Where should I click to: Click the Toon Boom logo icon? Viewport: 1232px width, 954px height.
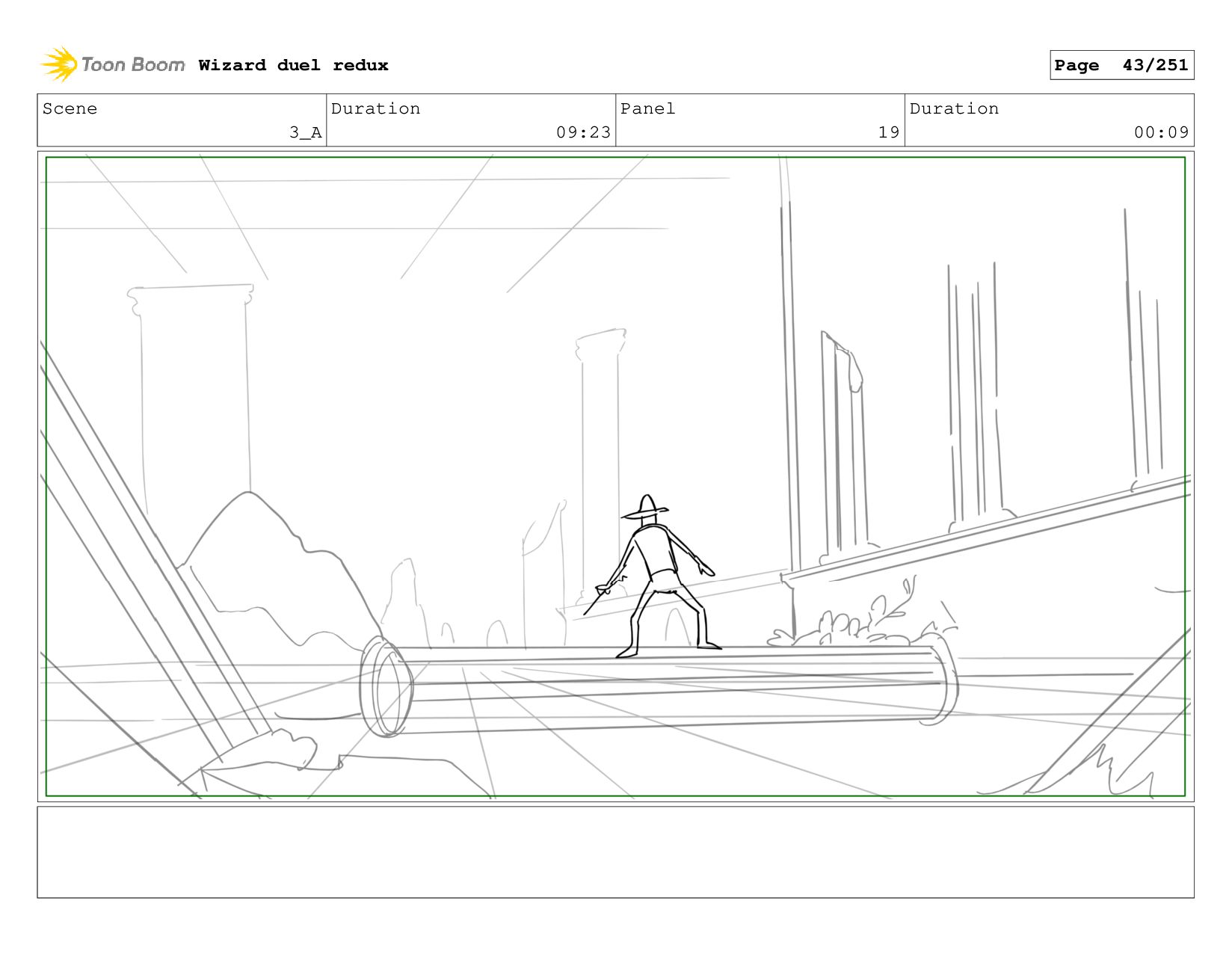click(x=59, y=64)
